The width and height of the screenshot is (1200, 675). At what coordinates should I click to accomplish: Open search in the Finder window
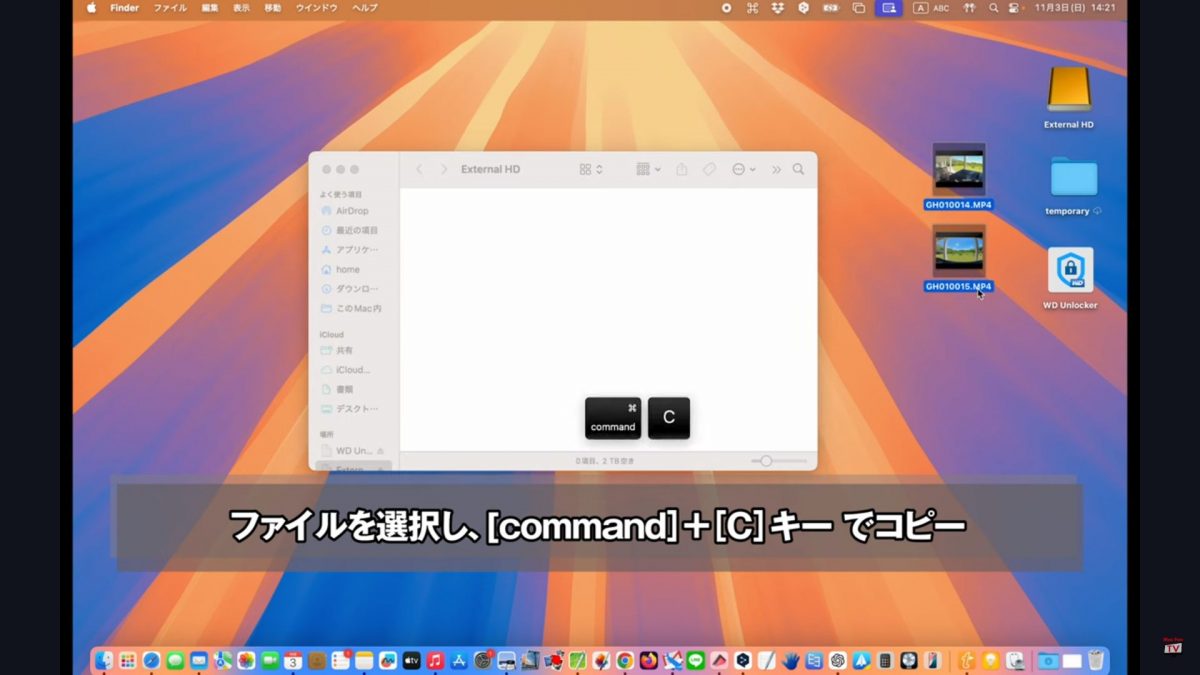(x=798, y=170)
